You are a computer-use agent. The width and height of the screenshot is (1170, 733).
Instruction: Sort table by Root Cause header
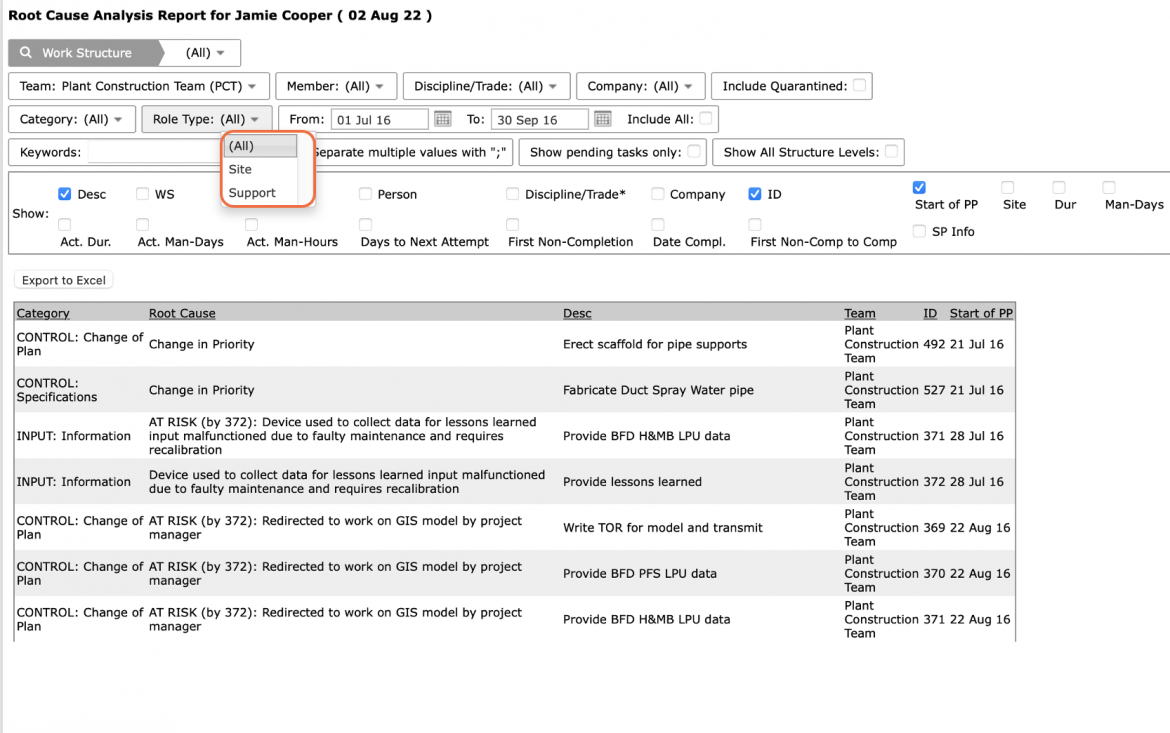click(x=182, y=314)
